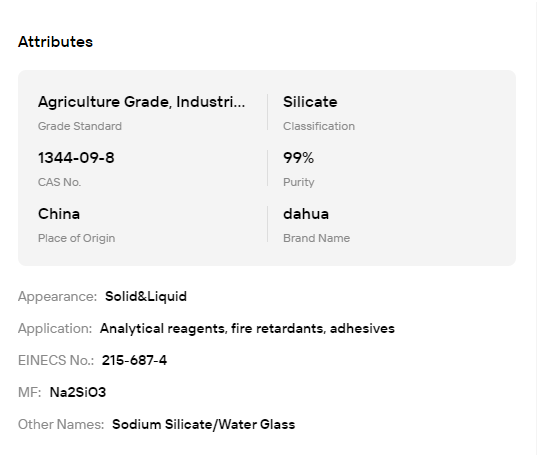Click the Appearance label

pyautogui.click(x=58, y=296)
